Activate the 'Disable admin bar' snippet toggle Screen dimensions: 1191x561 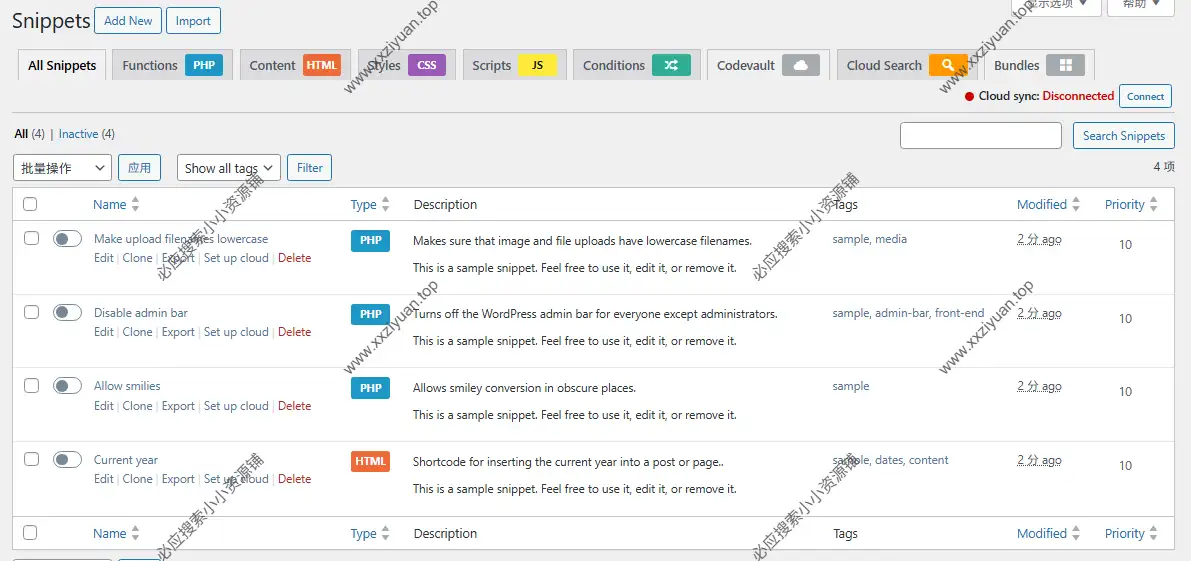[67, 313]
